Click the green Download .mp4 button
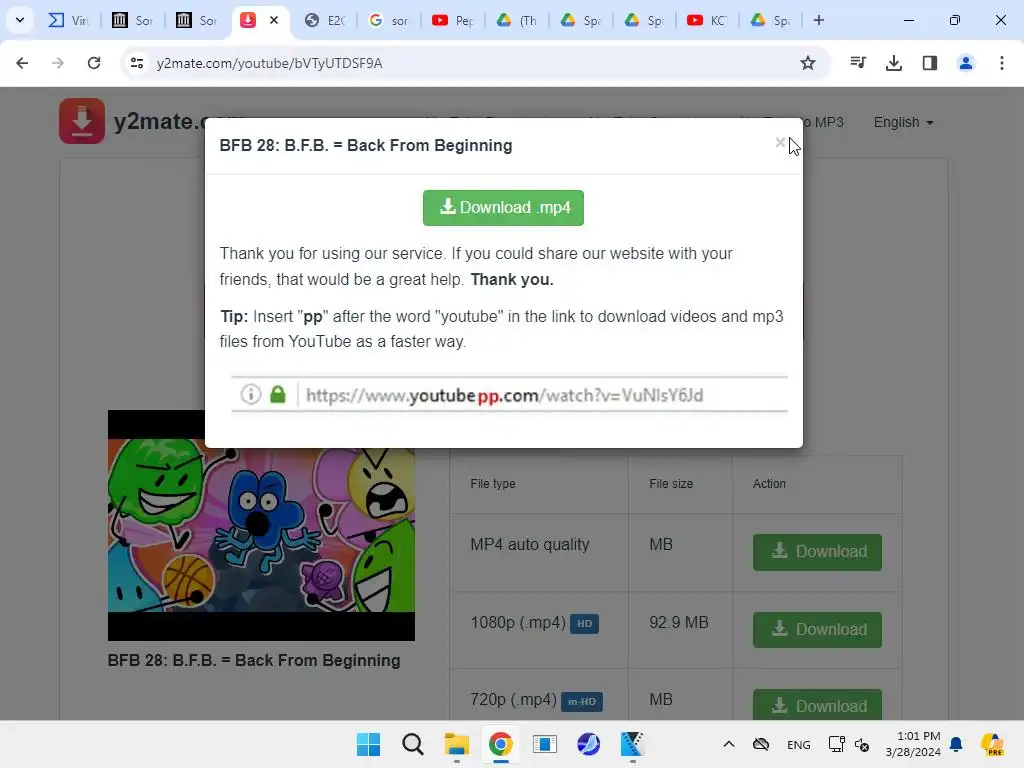 pos(503,208)
